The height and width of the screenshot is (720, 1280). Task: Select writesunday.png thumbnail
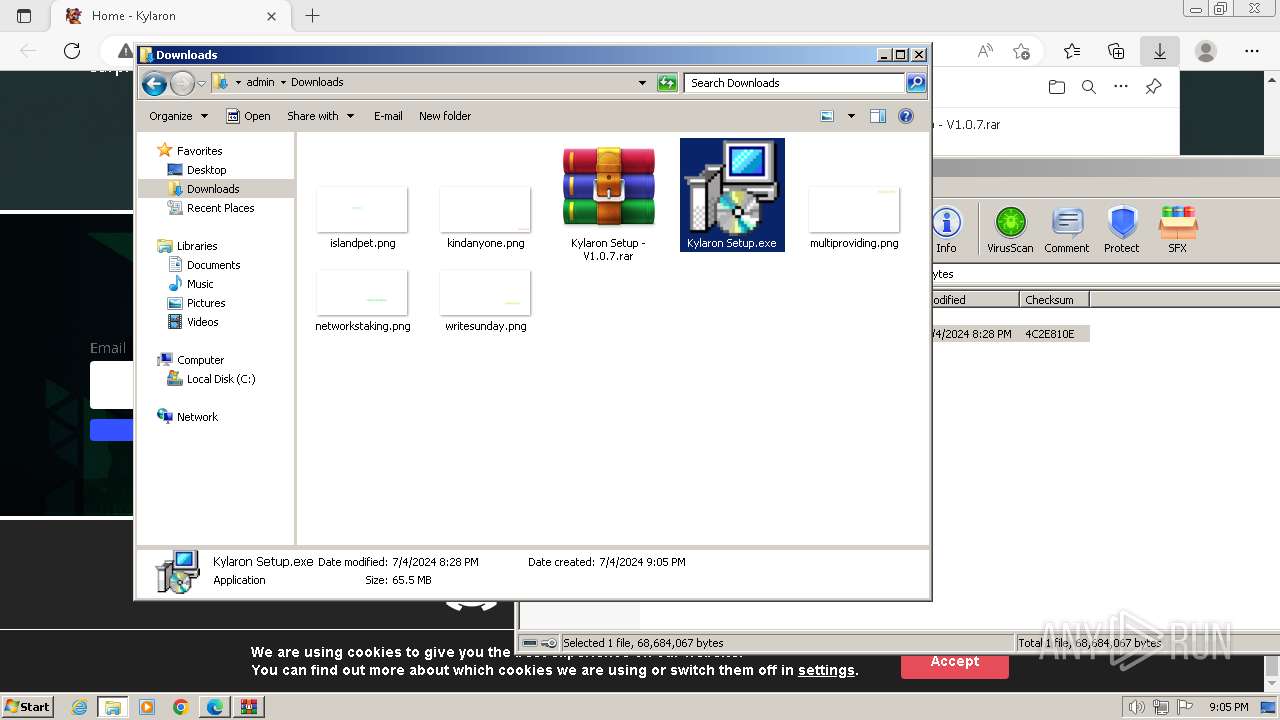coord(485,292)
